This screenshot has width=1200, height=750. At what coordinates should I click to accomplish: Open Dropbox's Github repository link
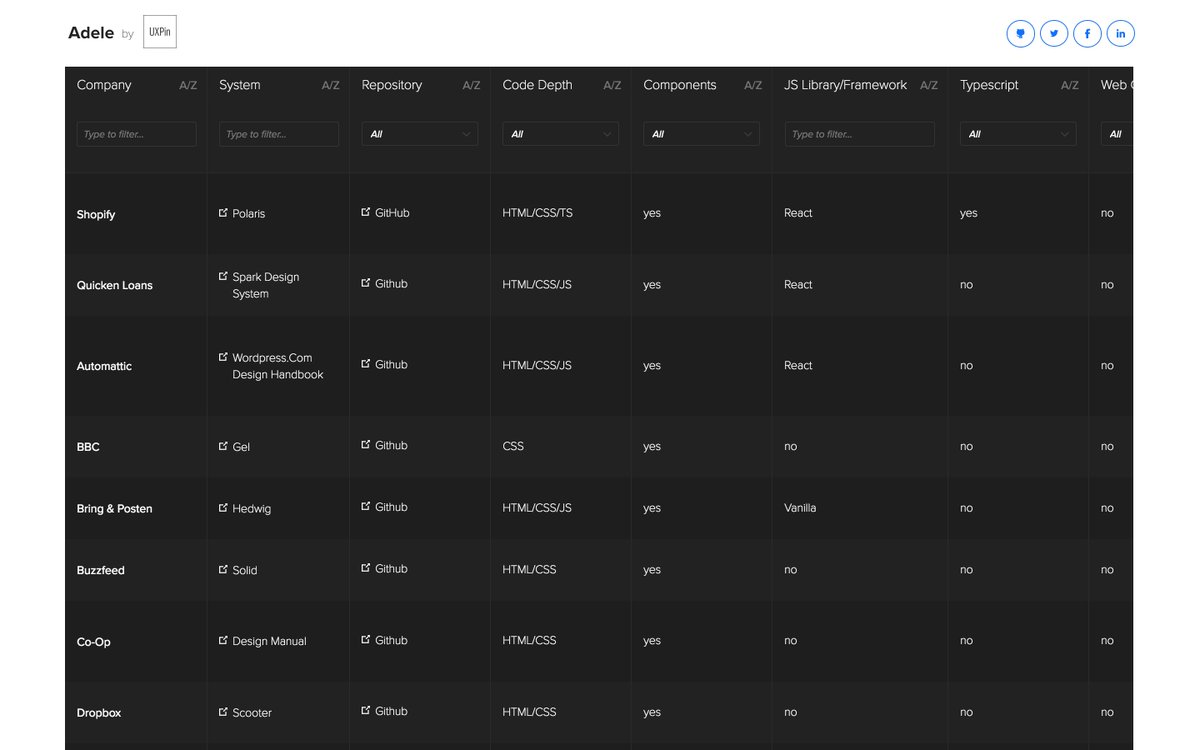point(391,711)
